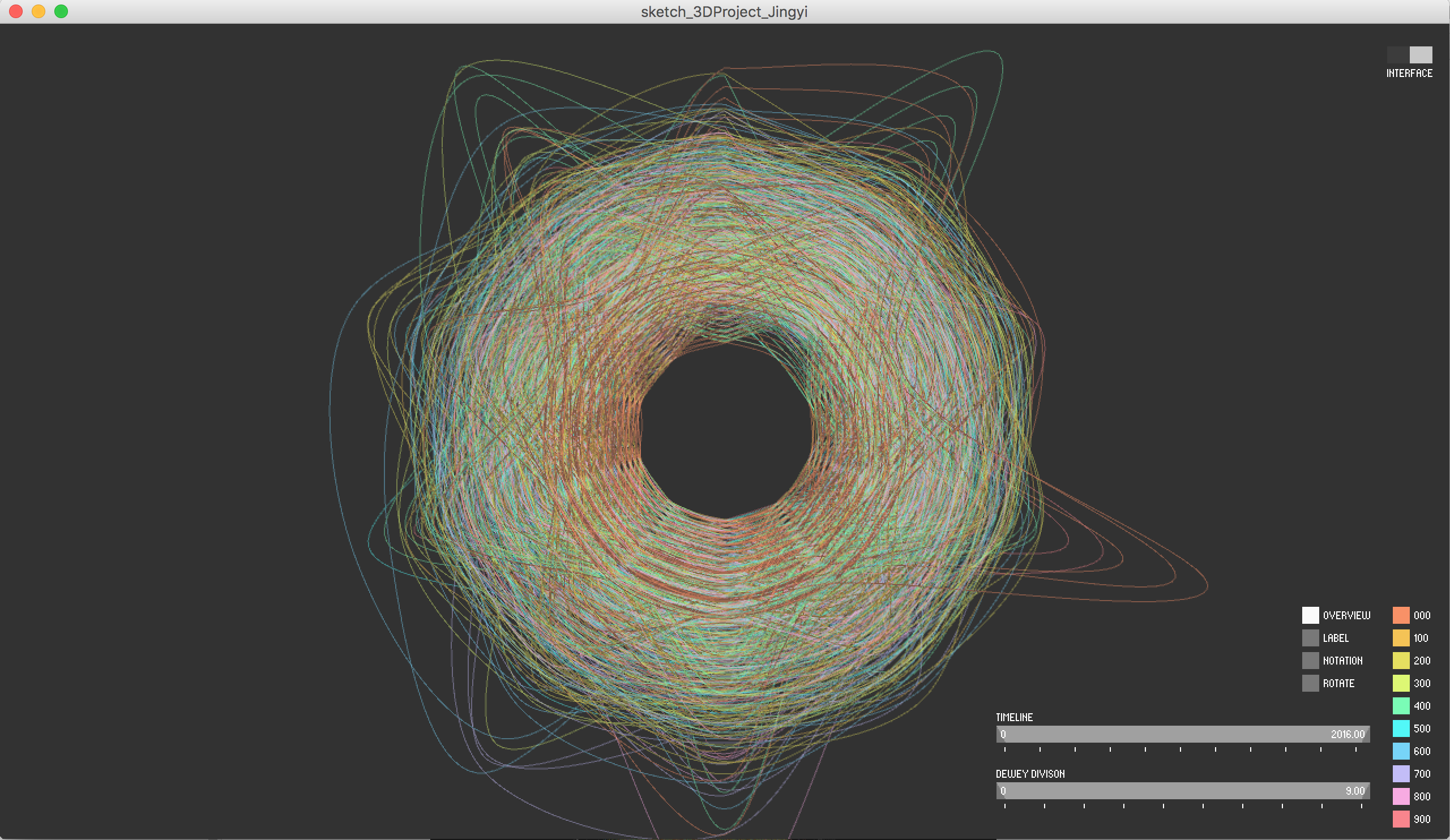Close the sketch window with red button
Viewport: 1450px width, 840px height.
click(16, 11)
